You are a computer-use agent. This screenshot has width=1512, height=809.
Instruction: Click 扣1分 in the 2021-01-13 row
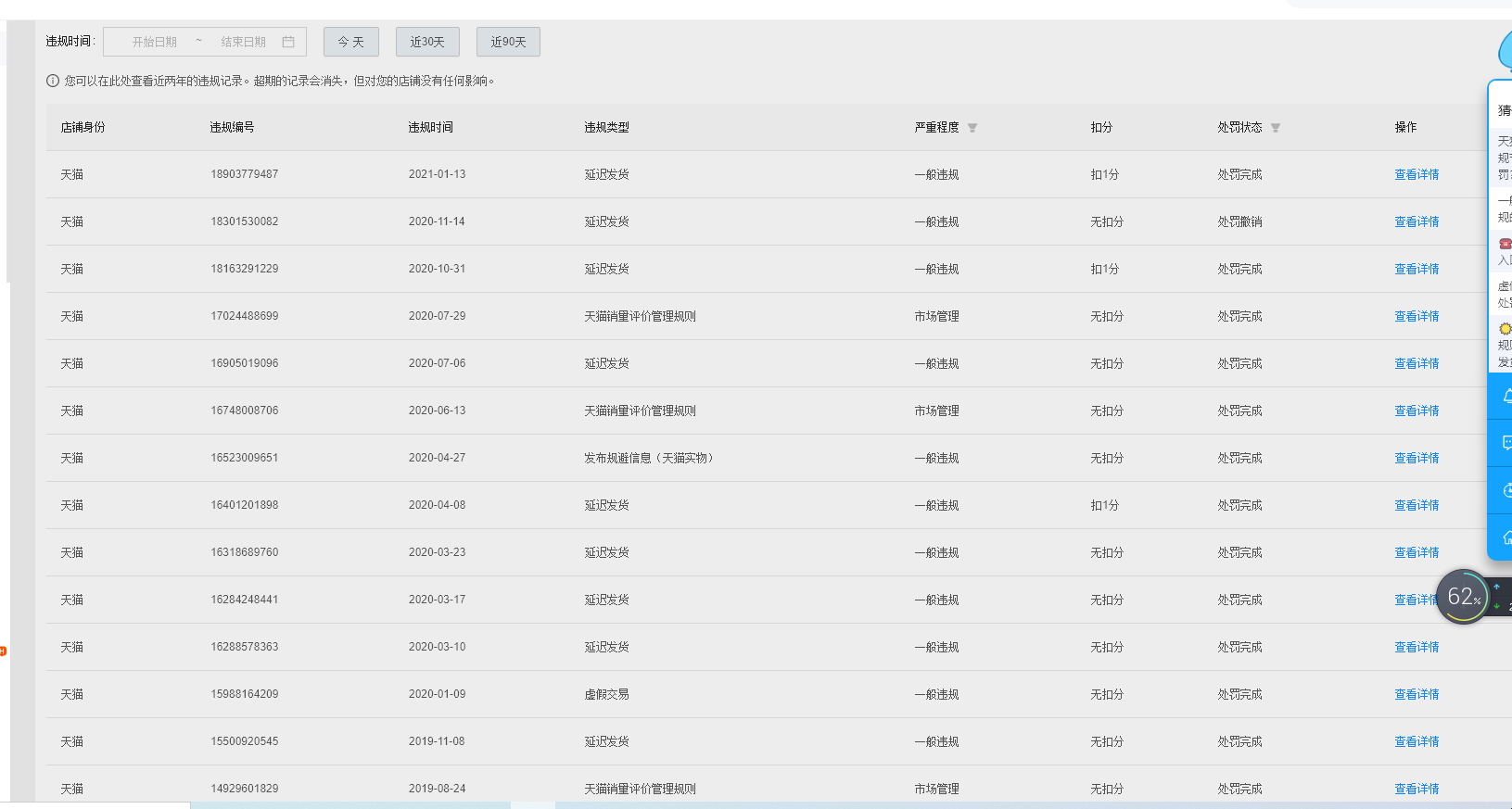pyautogui.click(x=1104, y=174)
